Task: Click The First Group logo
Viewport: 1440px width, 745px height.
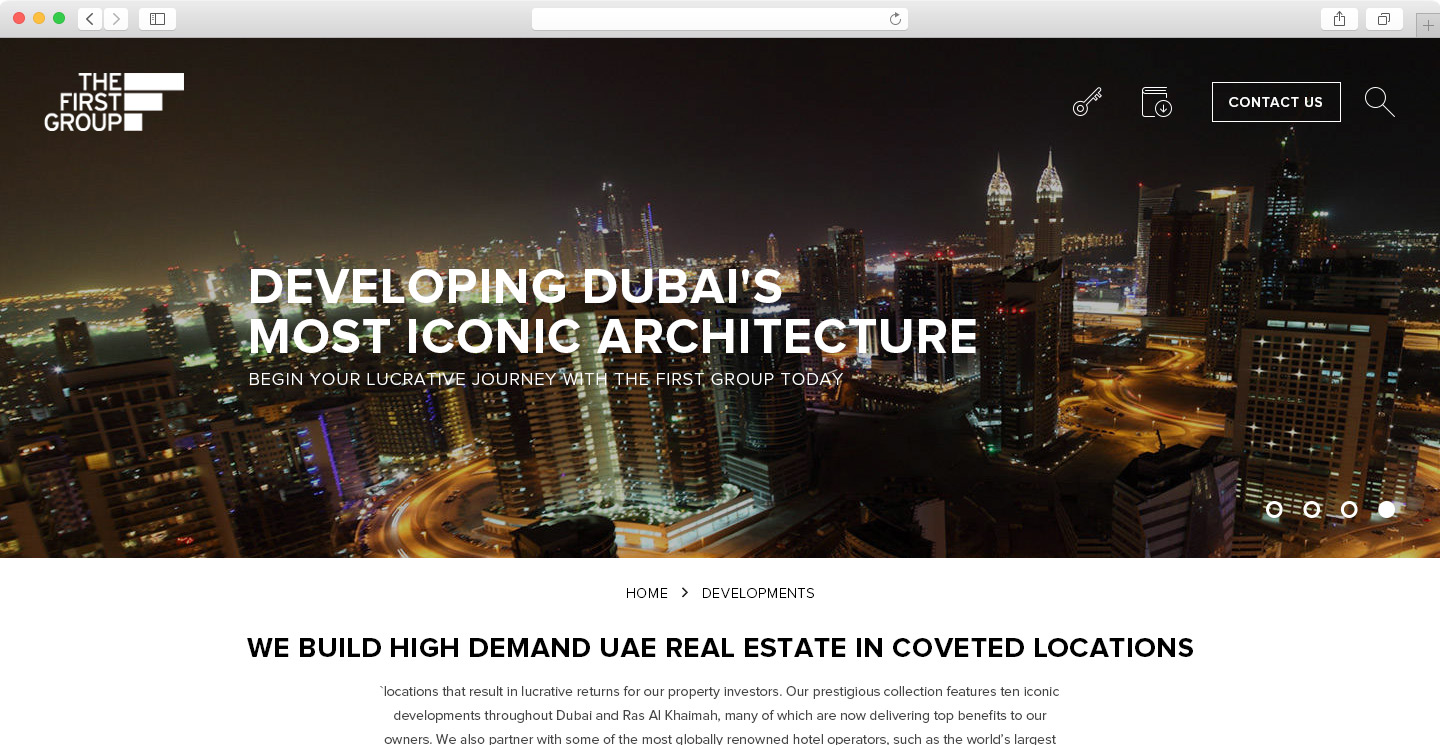Action: pos(114,102)
